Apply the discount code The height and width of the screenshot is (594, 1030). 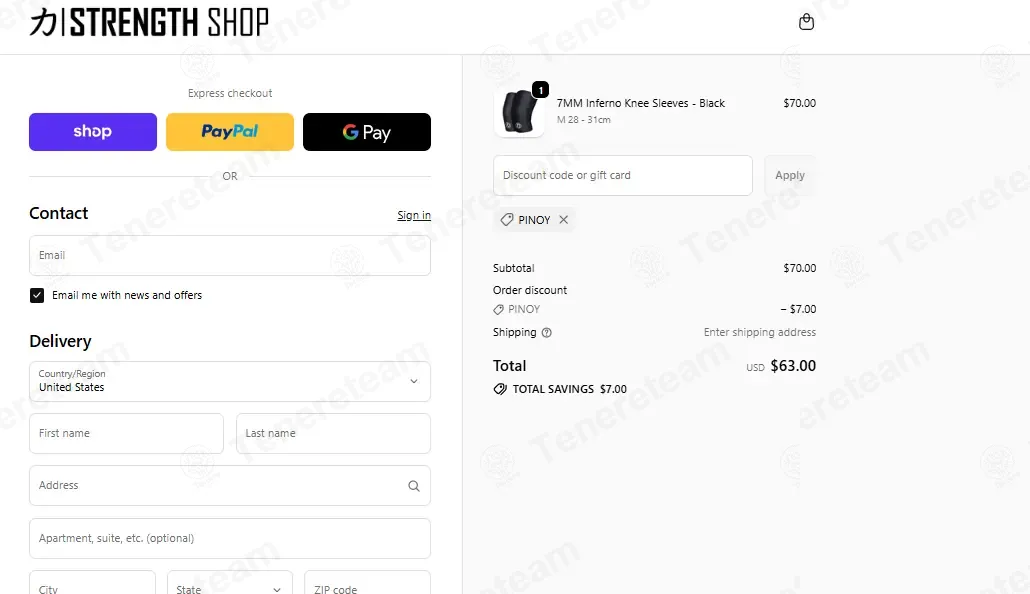click(790, 175)
